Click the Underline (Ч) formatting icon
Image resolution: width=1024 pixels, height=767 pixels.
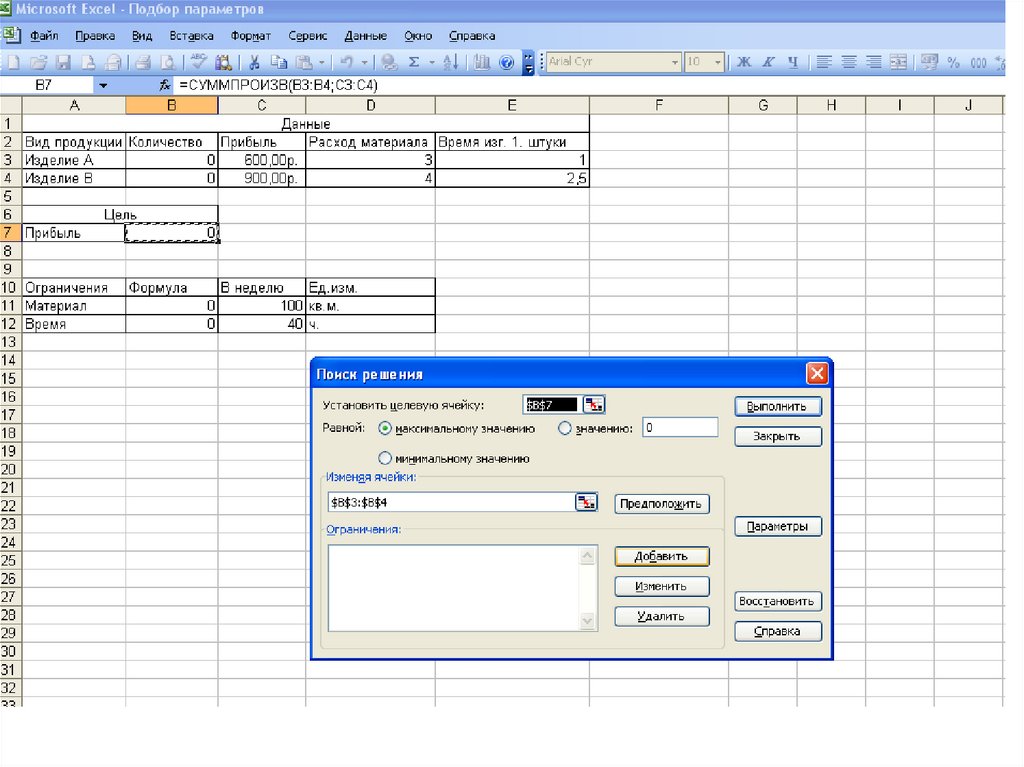tap(793, 62)
